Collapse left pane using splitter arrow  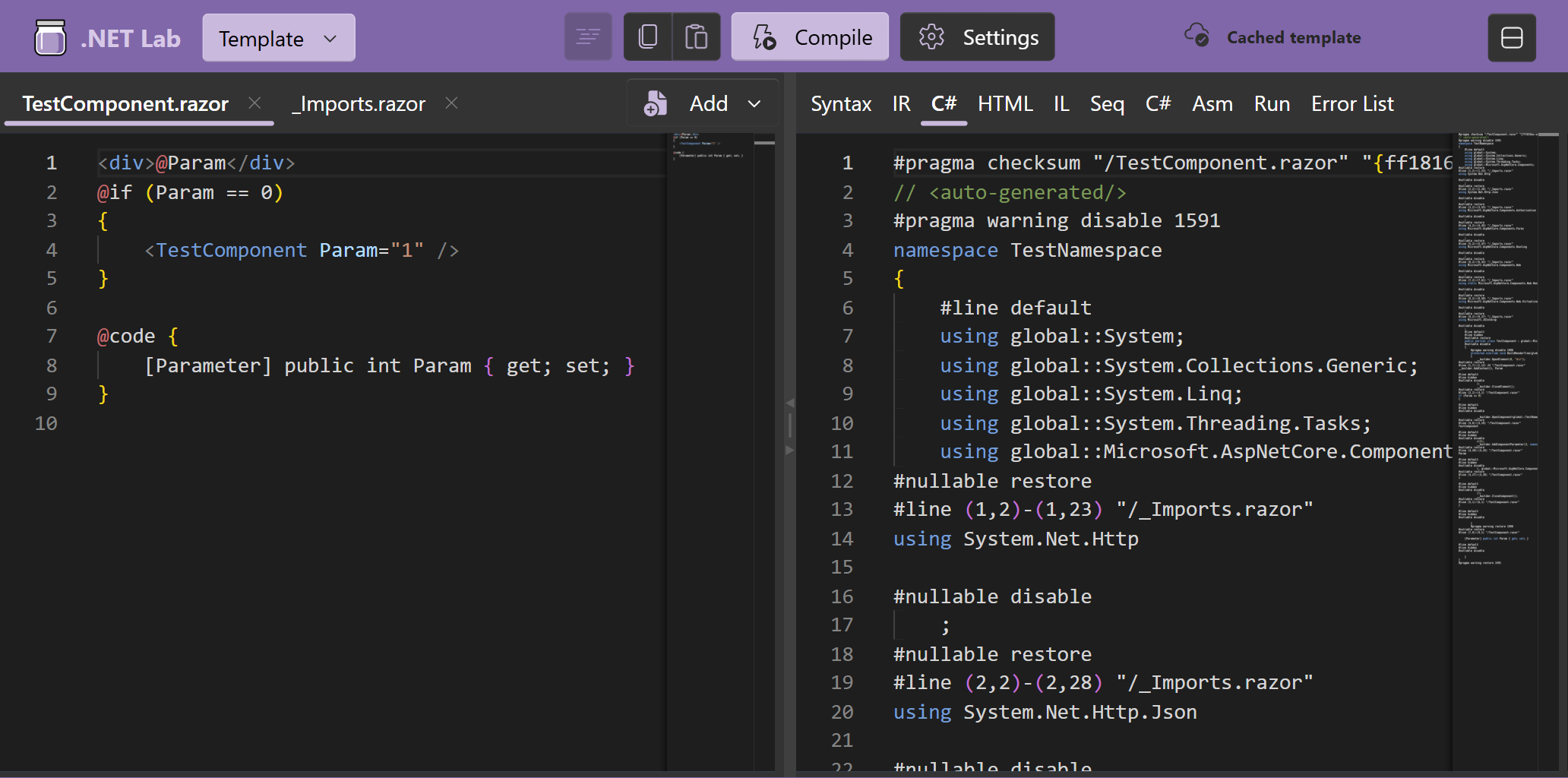click(790, 403)
